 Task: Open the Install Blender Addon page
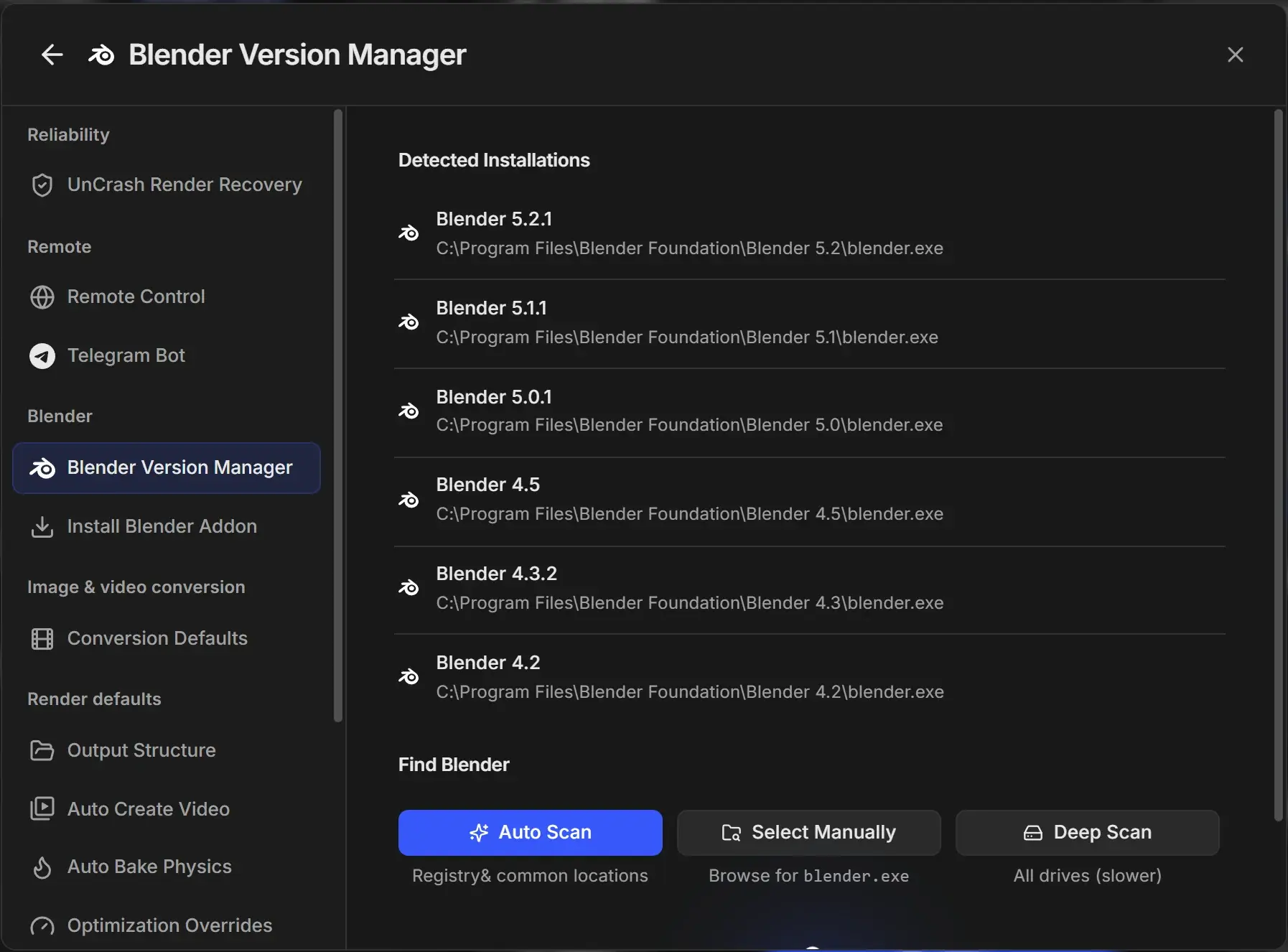pyautogui.click(x=167, y=527)
